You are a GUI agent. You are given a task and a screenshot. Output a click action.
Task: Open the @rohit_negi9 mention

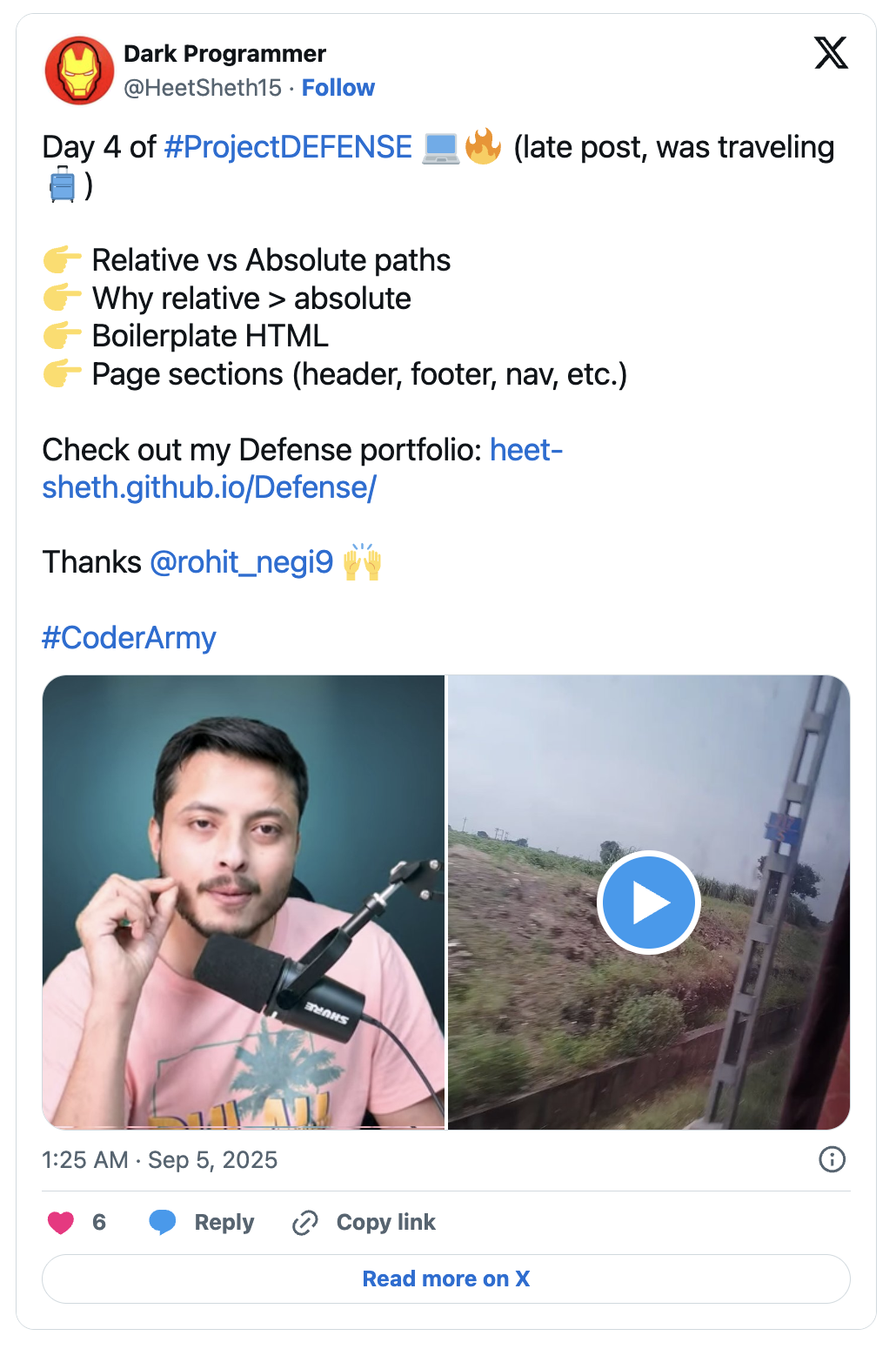click(x=242, y=562)
